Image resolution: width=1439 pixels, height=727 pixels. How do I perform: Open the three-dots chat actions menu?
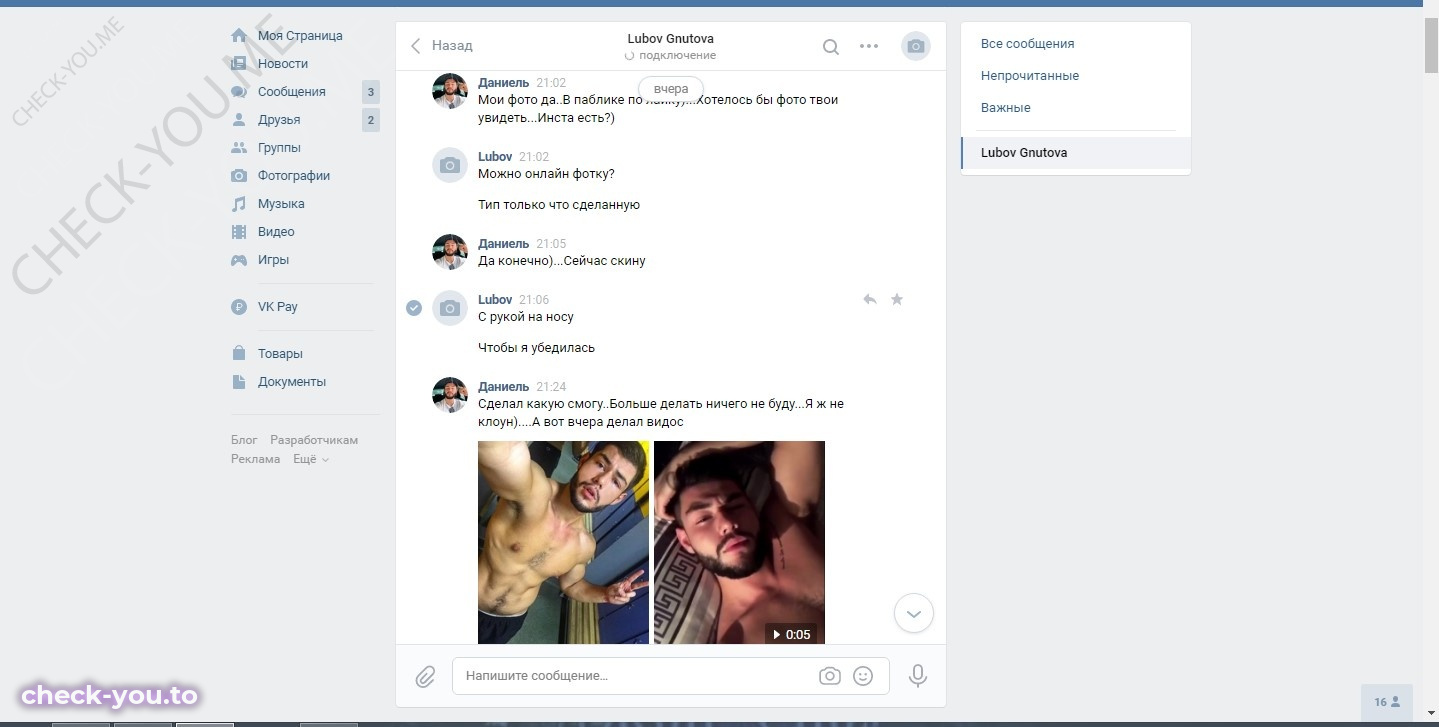pyautogui.click(x=869, y=46)
